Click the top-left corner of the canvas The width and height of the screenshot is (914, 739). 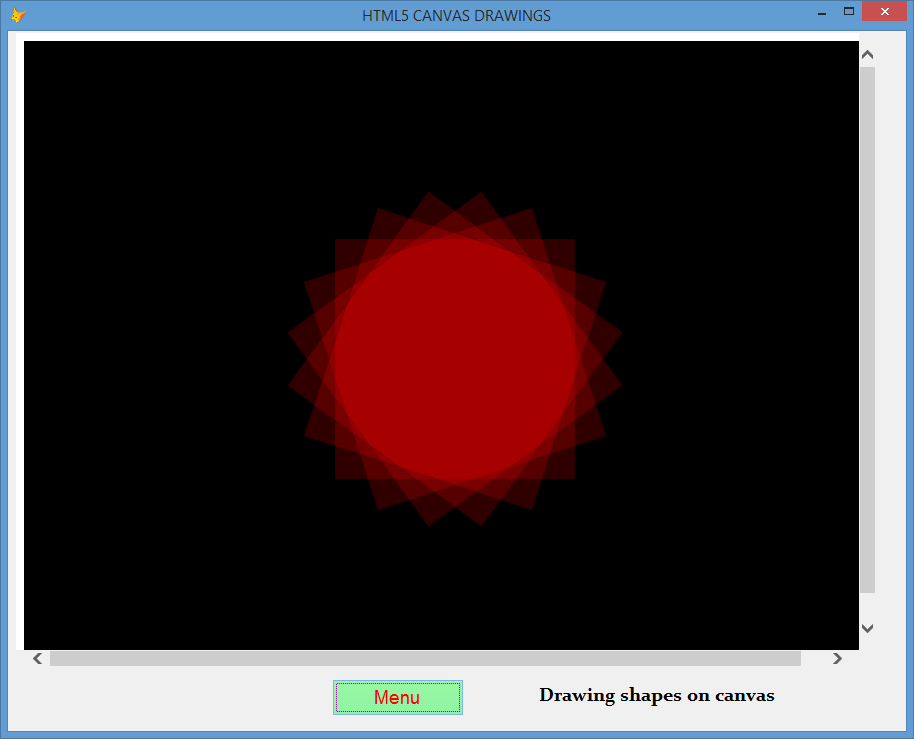35,50
